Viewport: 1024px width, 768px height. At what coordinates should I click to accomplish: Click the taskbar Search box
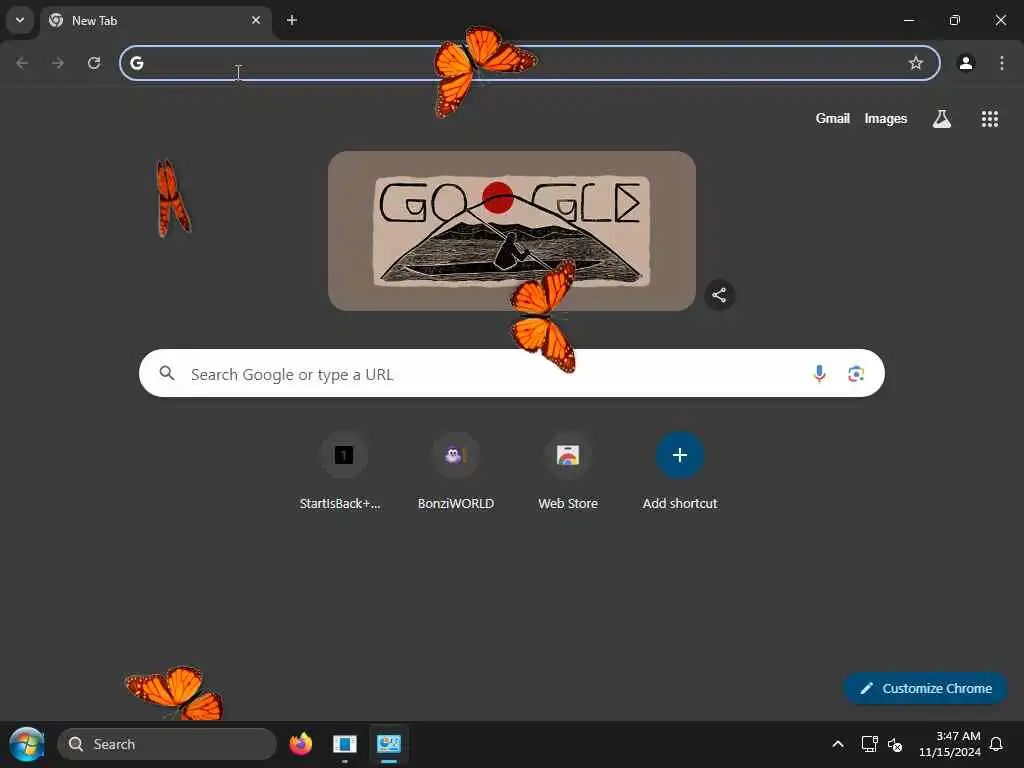click(167, 744)
